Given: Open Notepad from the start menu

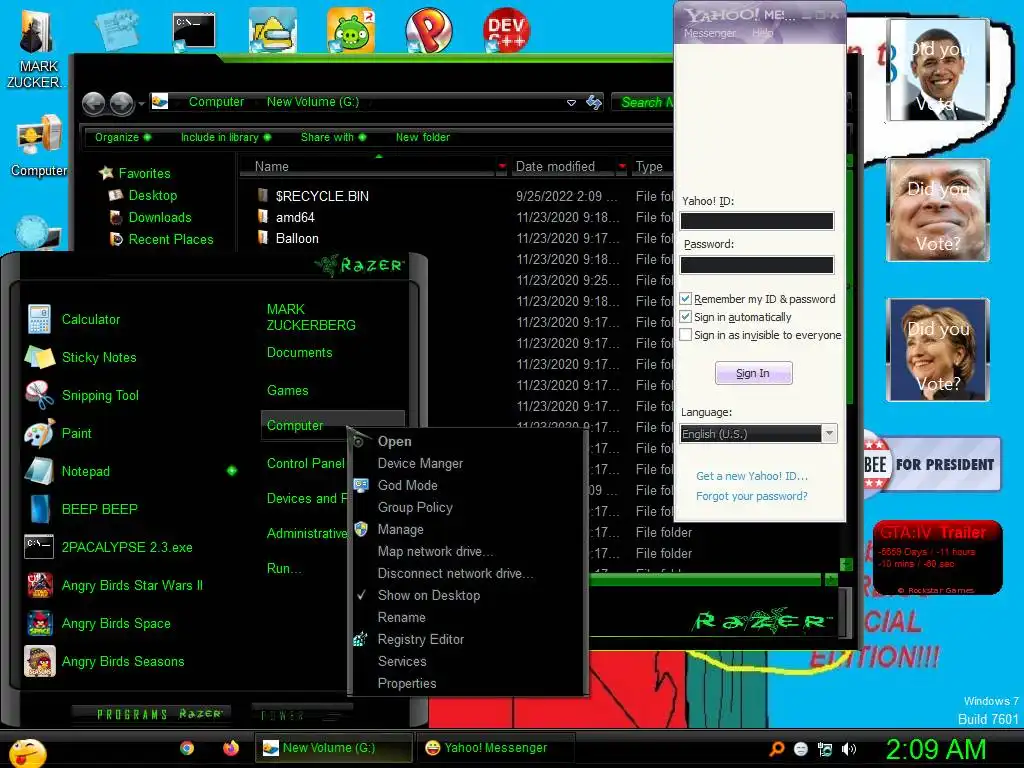Looking at the screenshot, I should point(68,471).
